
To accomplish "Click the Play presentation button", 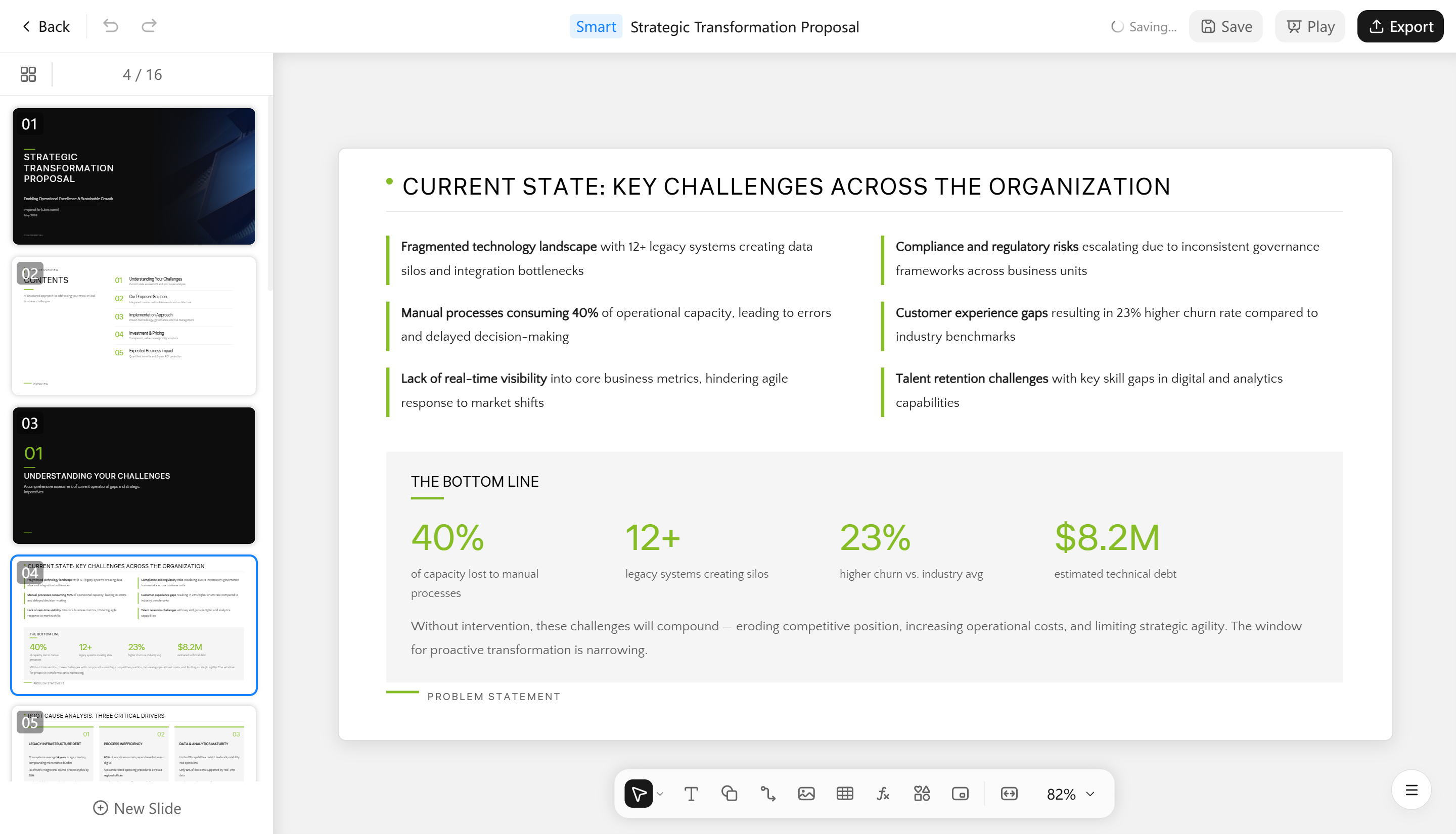I will (1310, 26).
